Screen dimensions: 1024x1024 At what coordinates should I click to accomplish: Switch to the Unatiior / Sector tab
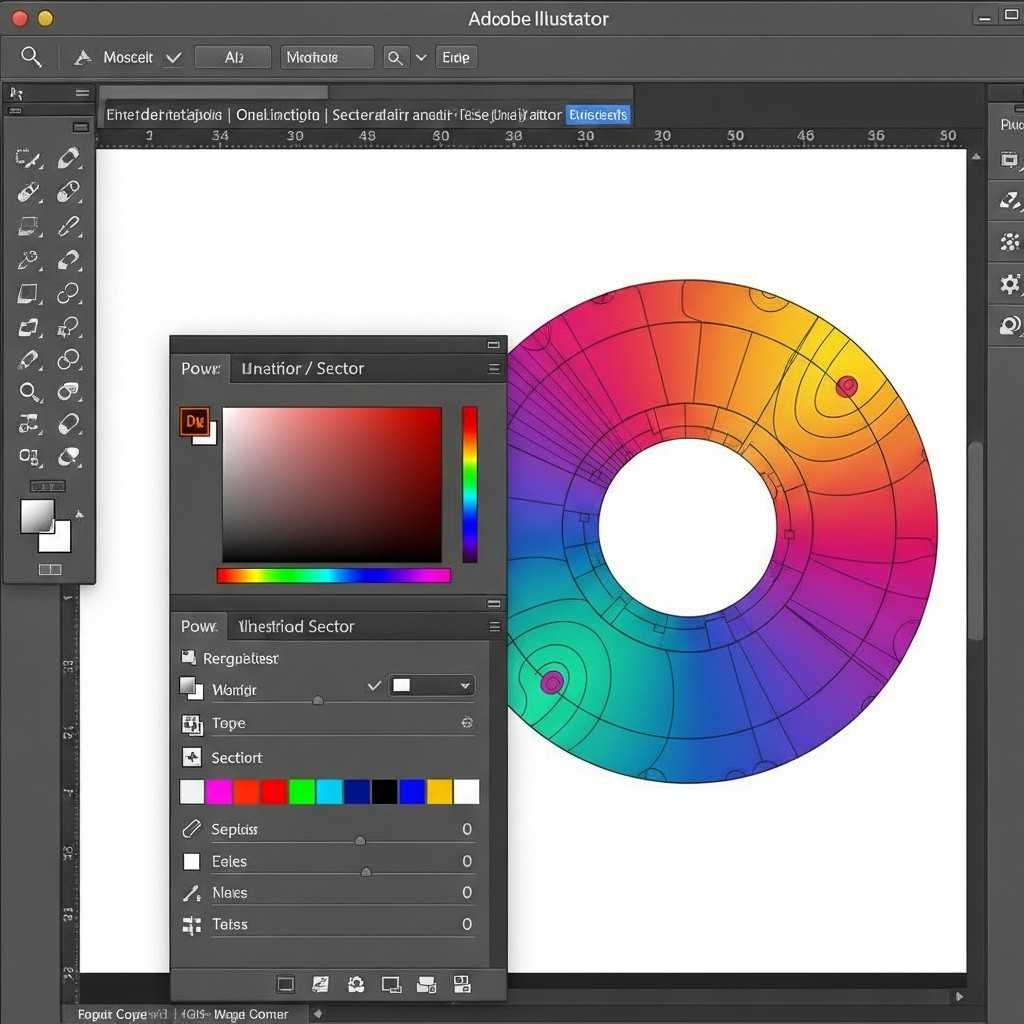tap(302, 369)
